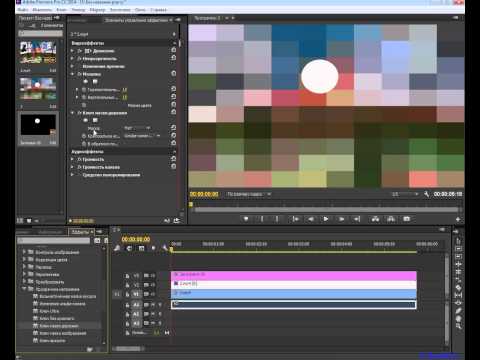Select the Hand tool in Tools panel

tap(458, 318)
